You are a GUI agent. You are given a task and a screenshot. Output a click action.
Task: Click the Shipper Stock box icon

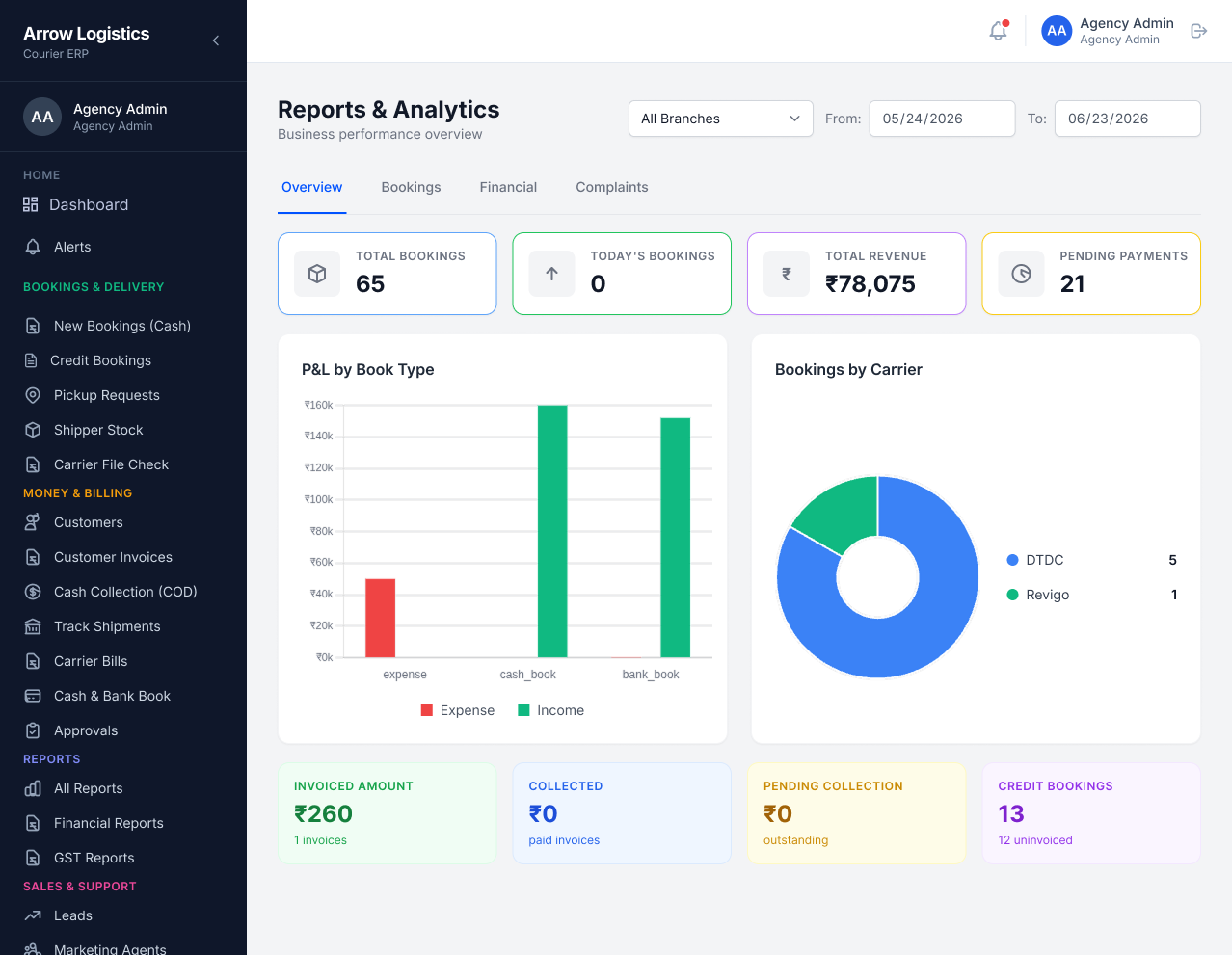pyautogui.click(x=33, y=430)
